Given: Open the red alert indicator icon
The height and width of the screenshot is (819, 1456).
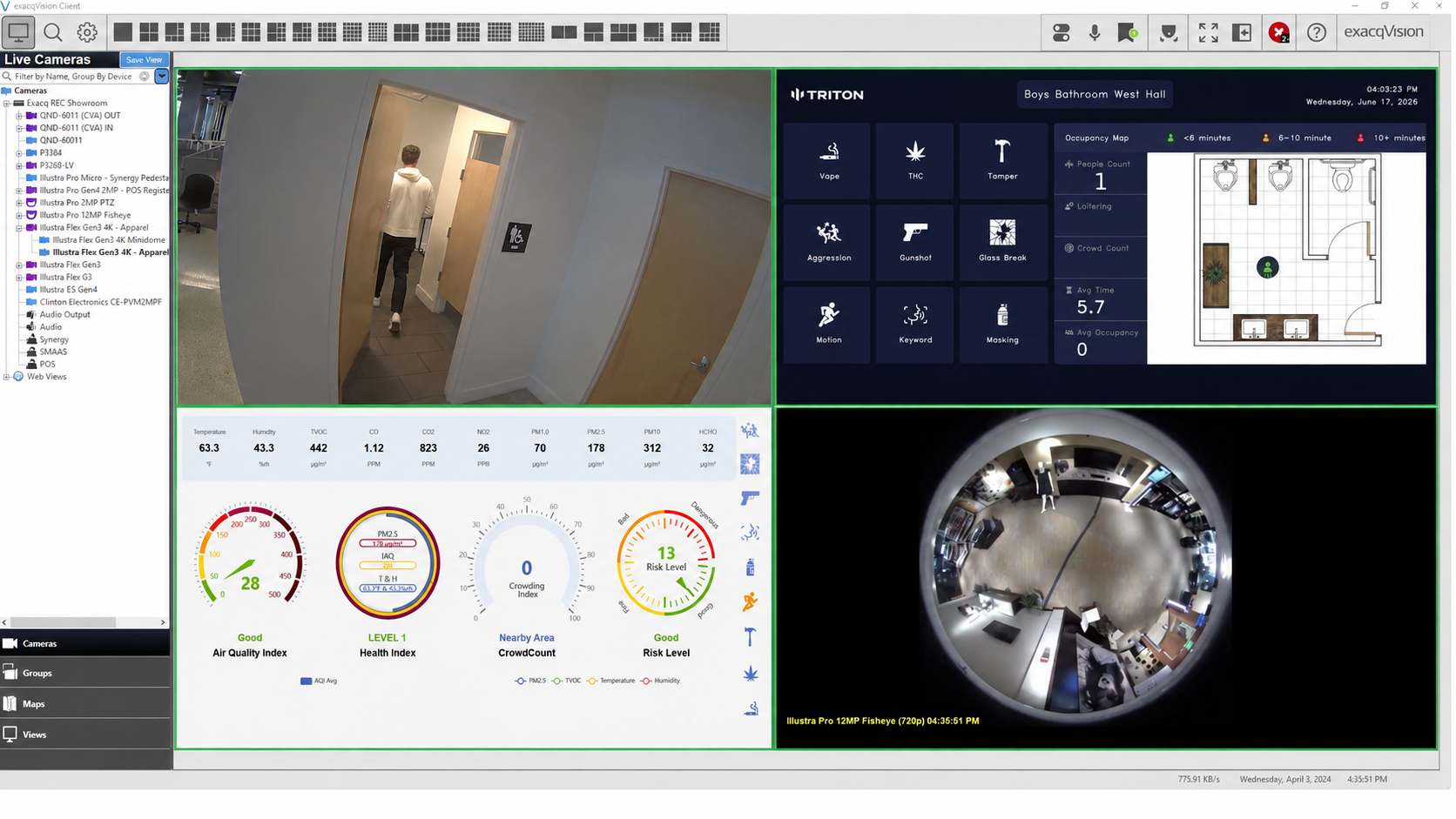Looking at the screenshot, I should pyautogui.click(x=1278, y=33).
